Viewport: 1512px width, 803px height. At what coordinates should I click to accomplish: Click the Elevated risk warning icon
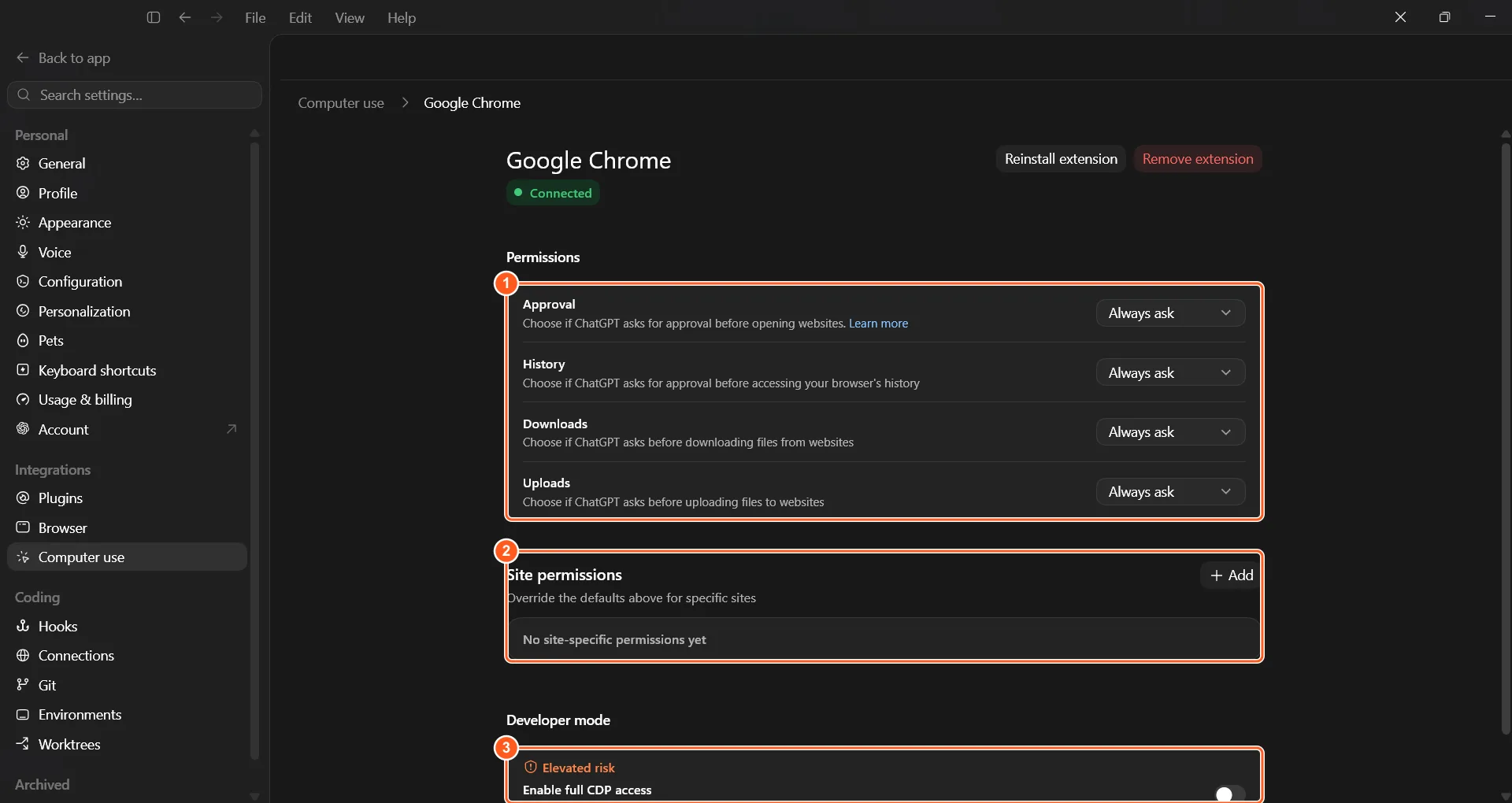(x=531, y=767)
